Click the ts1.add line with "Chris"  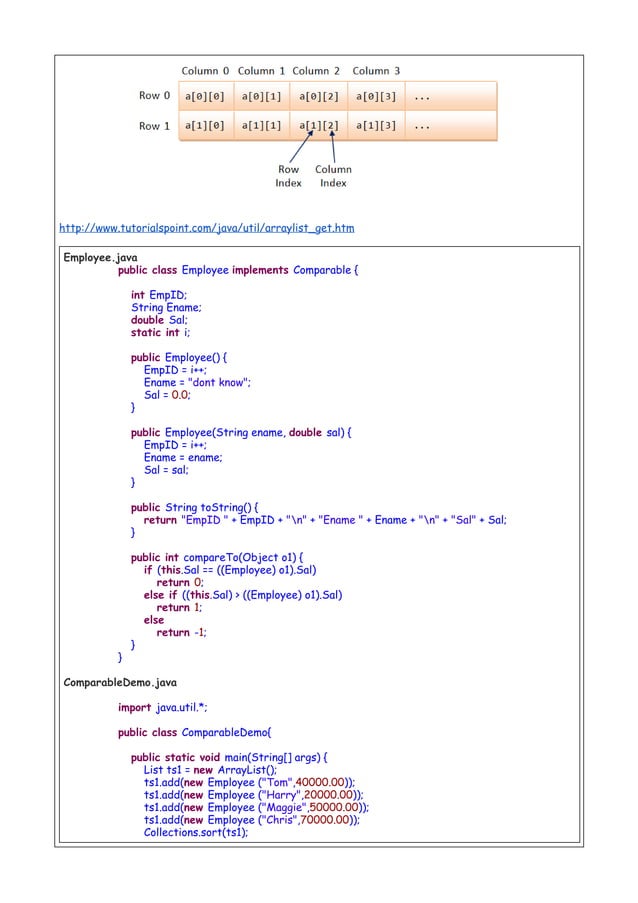click(x=252, y=820)
